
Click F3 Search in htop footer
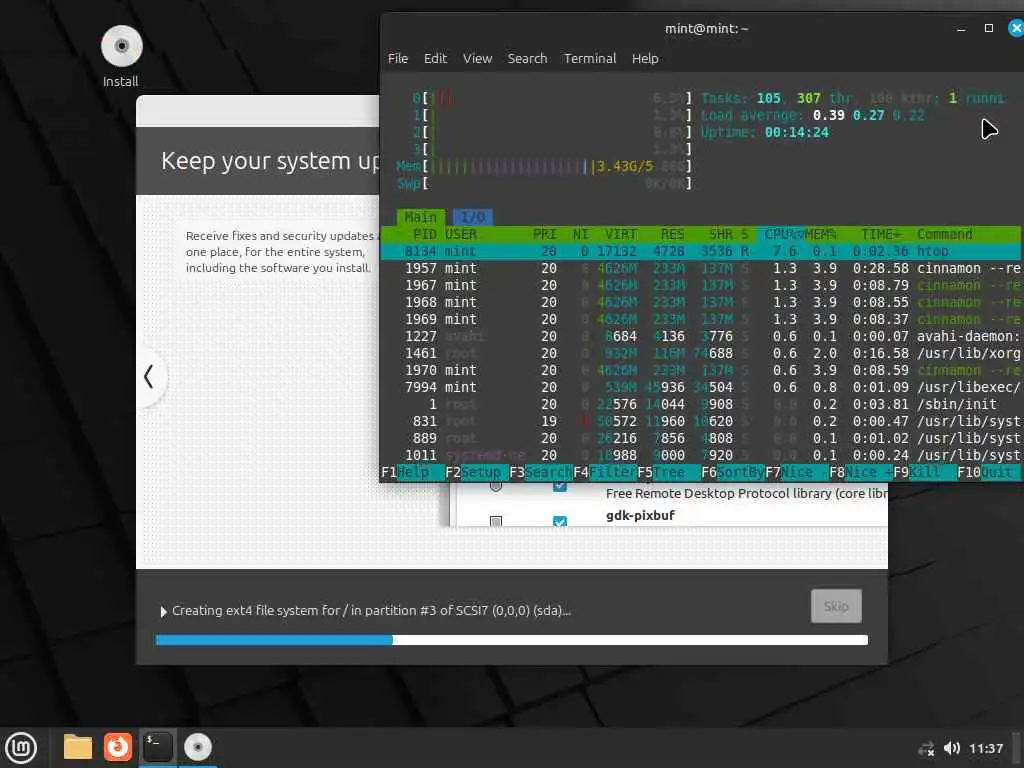(x=540, y=472)
